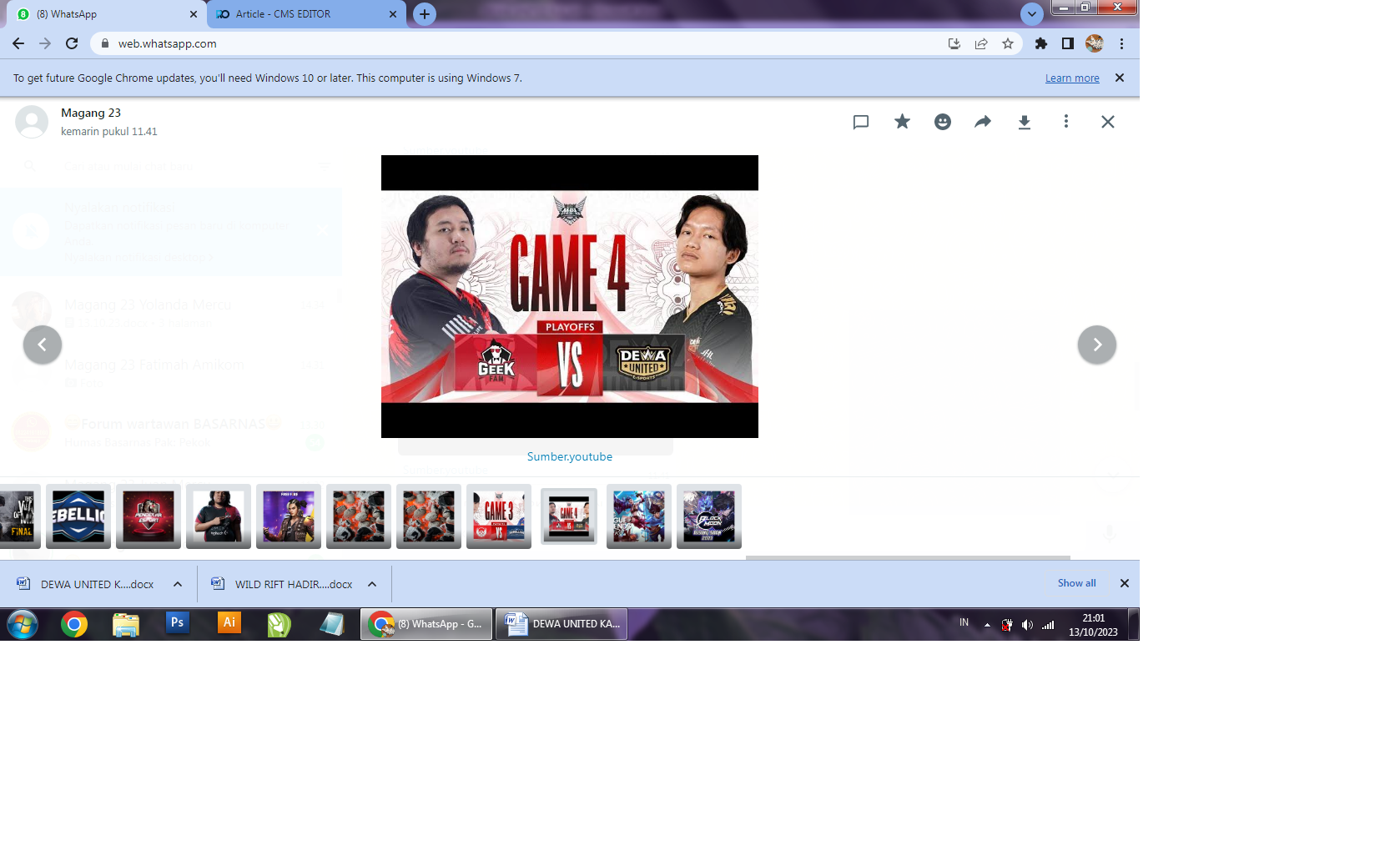
Task: Launch CorelDRAW from the taskbar
Action: (279, 624)
